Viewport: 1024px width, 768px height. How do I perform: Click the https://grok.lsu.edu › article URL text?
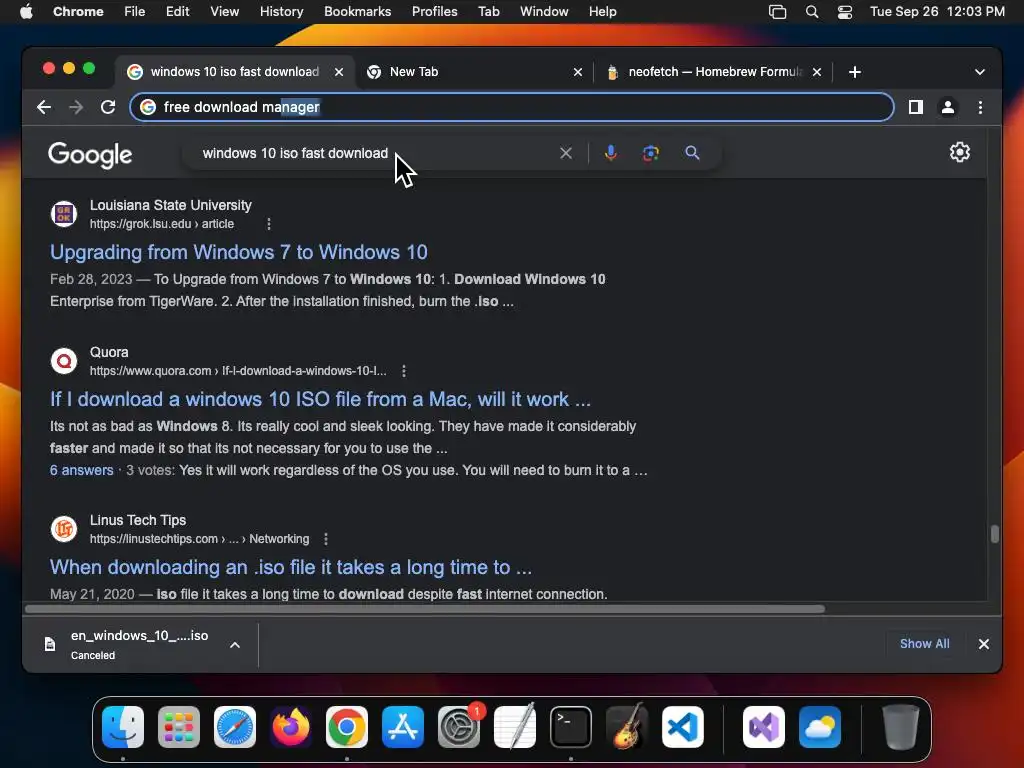point(161,224)
